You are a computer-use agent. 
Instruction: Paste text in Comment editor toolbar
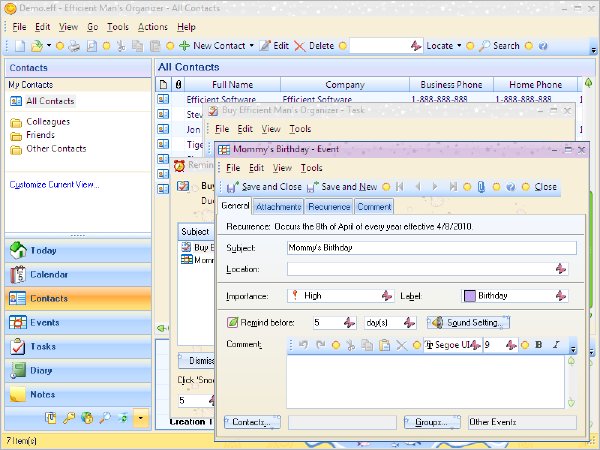point(385,345)
